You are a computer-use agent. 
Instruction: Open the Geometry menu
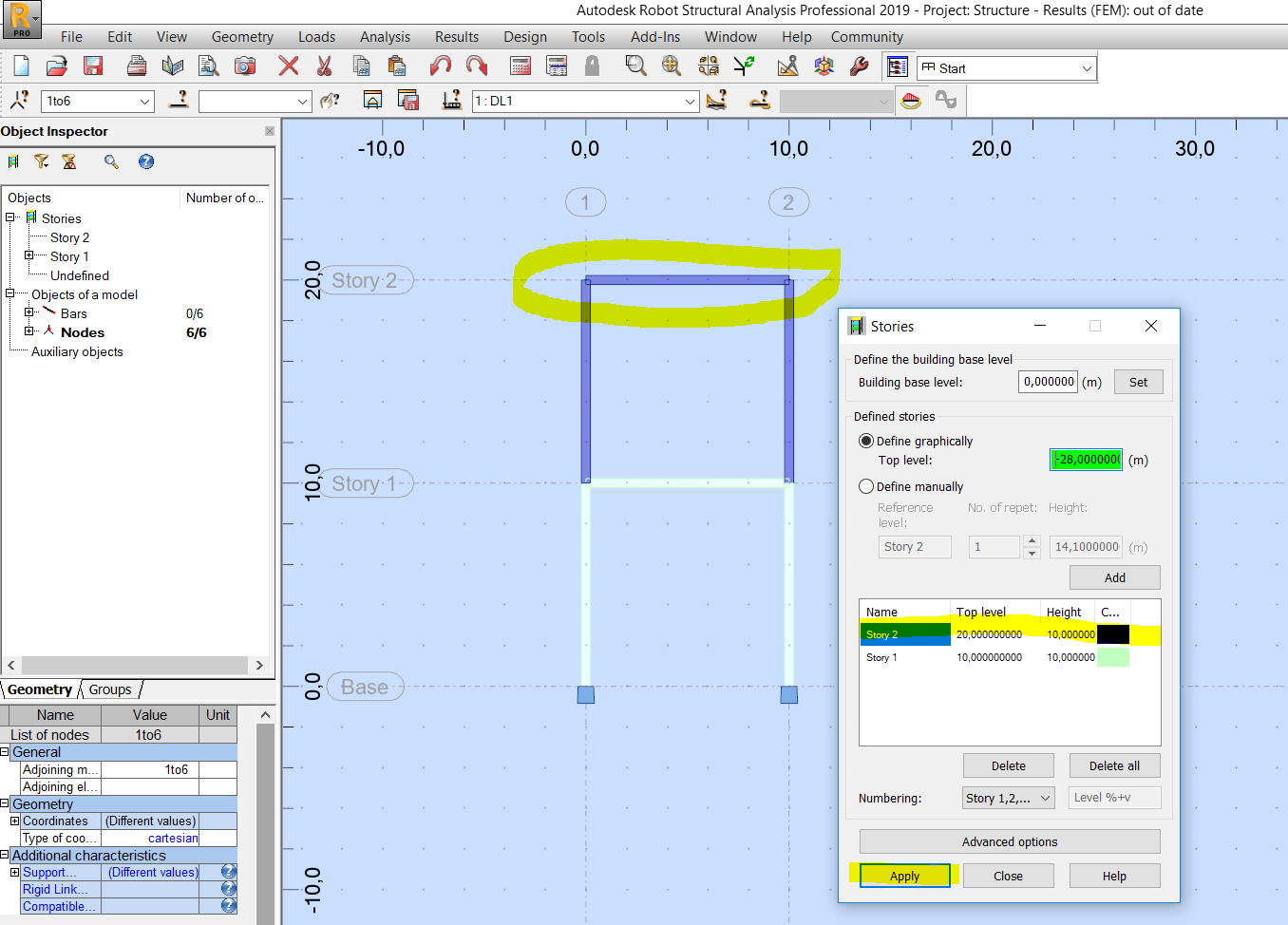click(242, 36)
